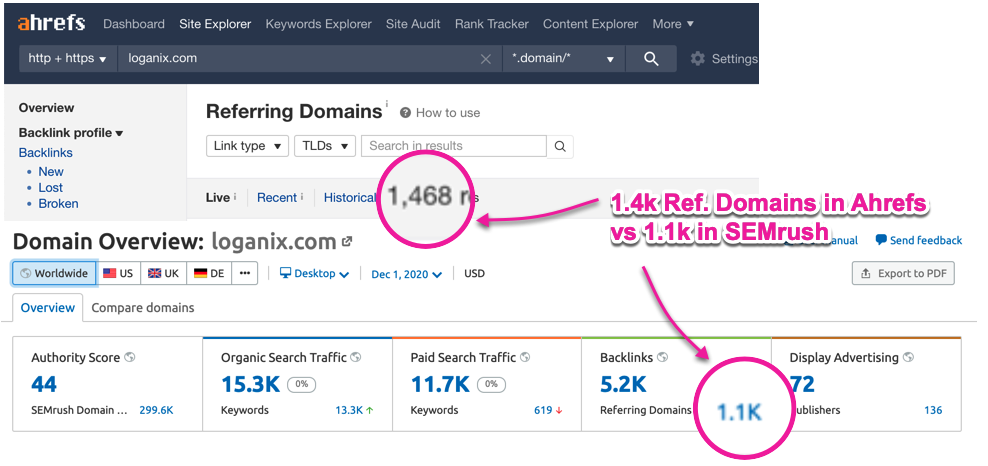The width and height of the screenshot is (988, 466).
Task: Open Lost backlinks in the sidebar
Action: tap(50, 188)
